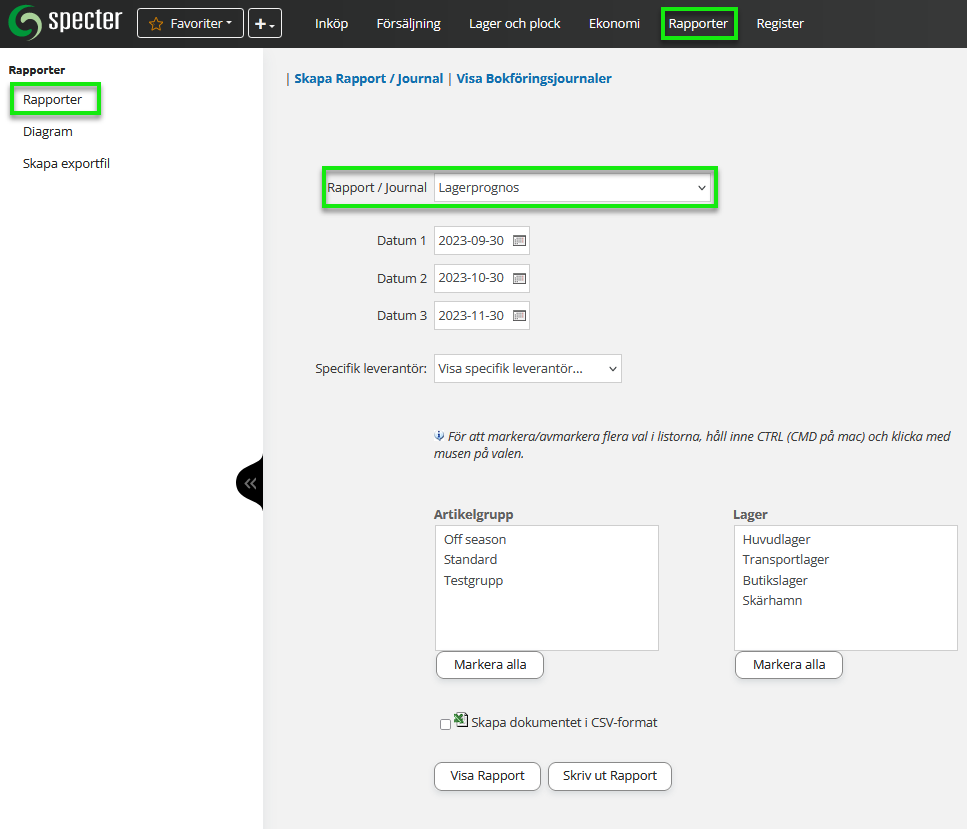Open the Ekonomi menu

point(614,24)
